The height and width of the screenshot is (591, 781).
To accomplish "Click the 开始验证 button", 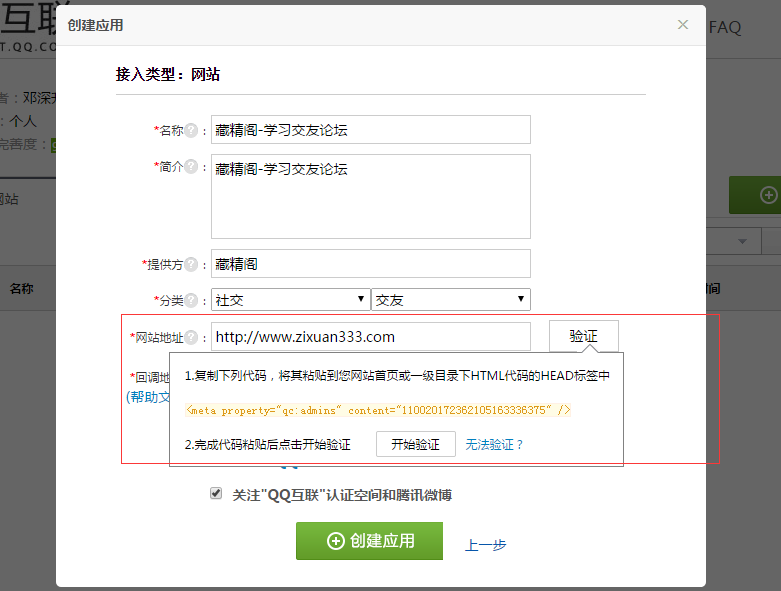I will coord(415,444).
